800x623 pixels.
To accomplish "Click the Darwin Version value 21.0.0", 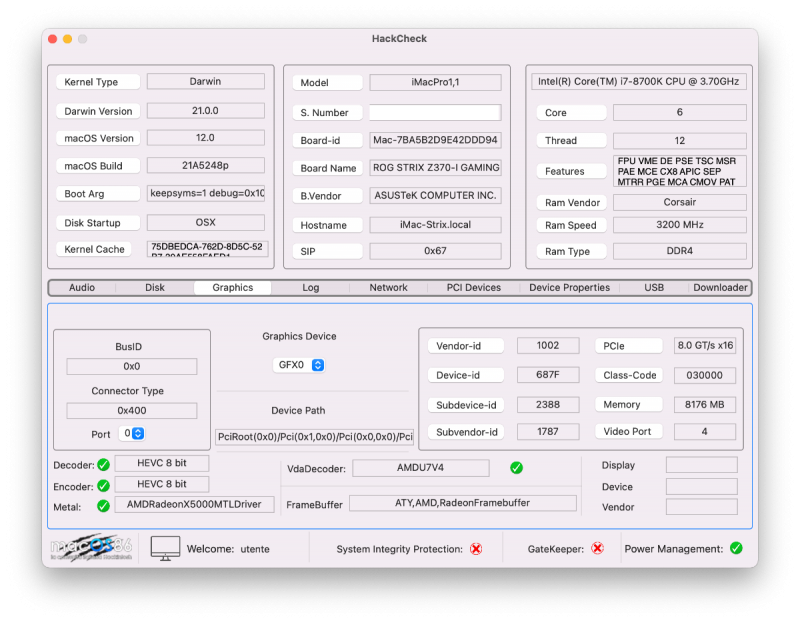I will point(206,110).
